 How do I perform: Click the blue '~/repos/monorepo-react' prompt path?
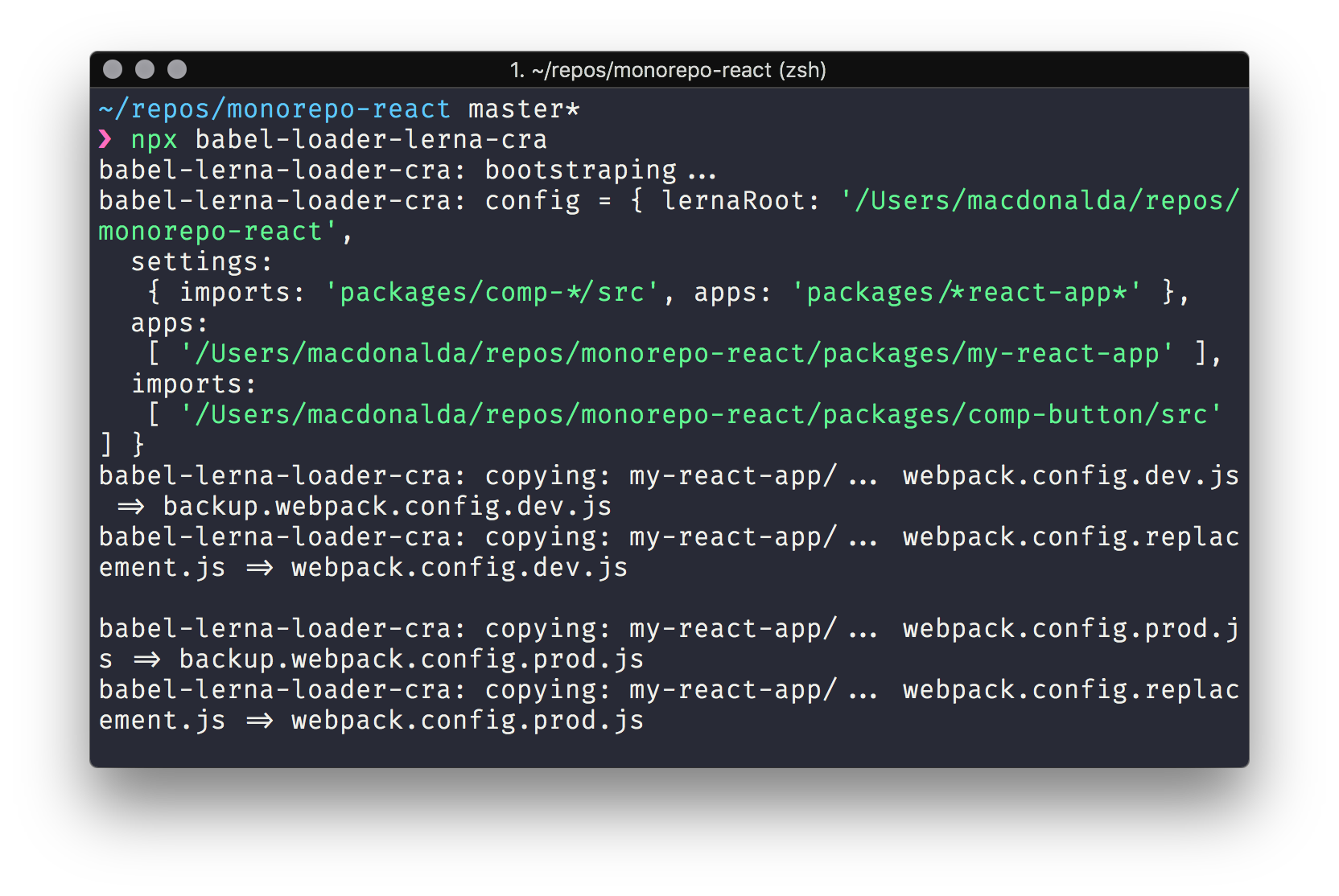click(274, 109)
